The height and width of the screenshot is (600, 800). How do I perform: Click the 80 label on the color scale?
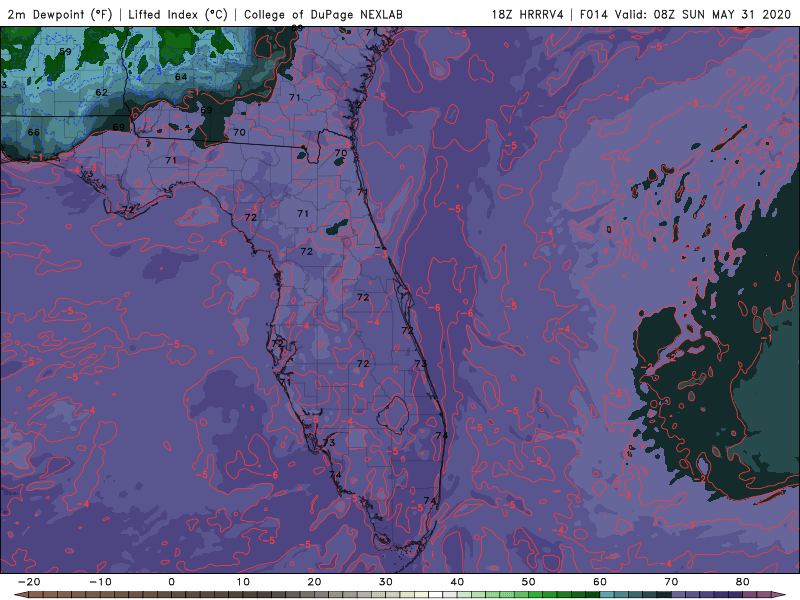[743, 582]
